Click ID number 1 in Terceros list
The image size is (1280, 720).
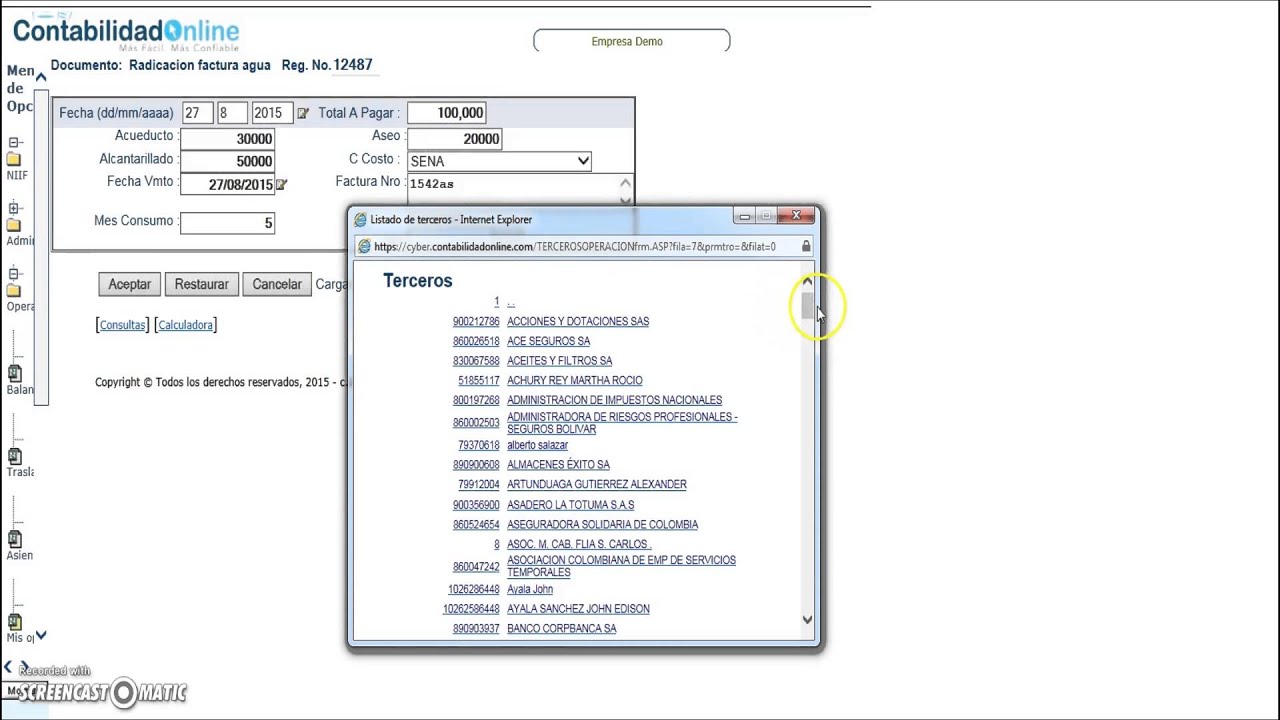point(496,302)
